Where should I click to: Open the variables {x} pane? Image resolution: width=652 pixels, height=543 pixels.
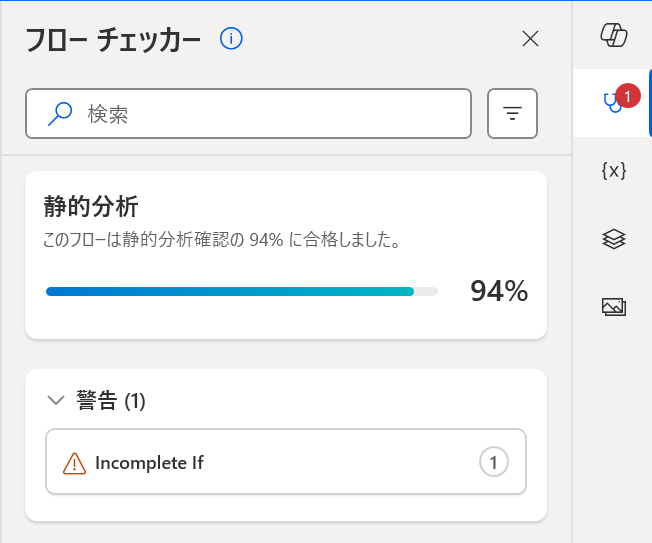click(613, 170)
